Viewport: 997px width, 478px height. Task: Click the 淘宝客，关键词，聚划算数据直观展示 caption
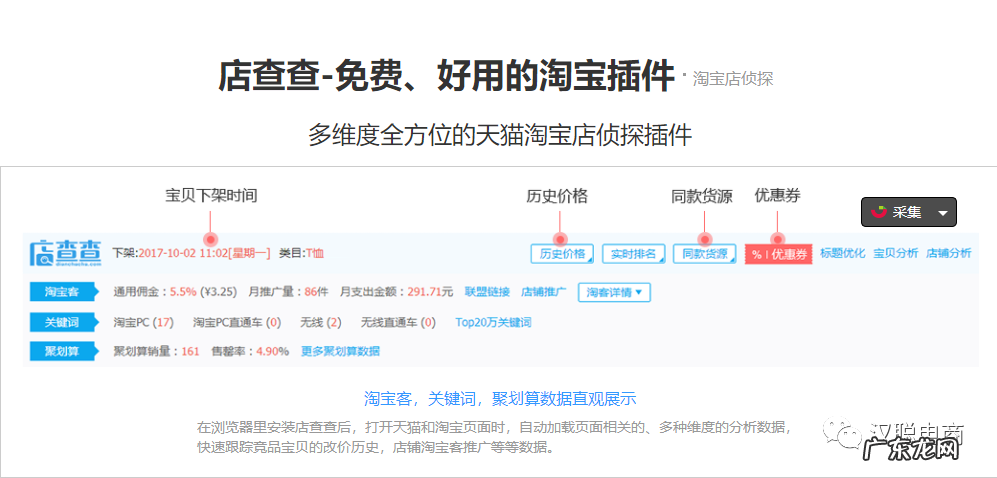tap(500, 399)
